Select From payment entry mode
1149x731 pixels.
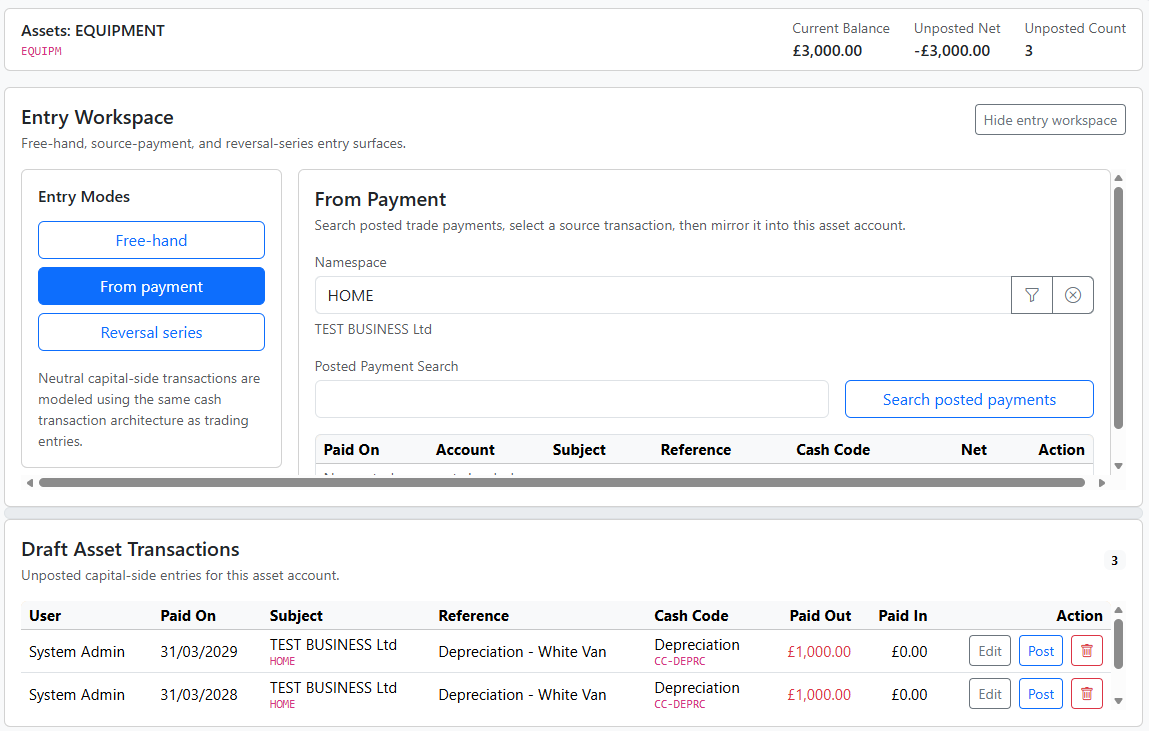(x=152, y=286)
